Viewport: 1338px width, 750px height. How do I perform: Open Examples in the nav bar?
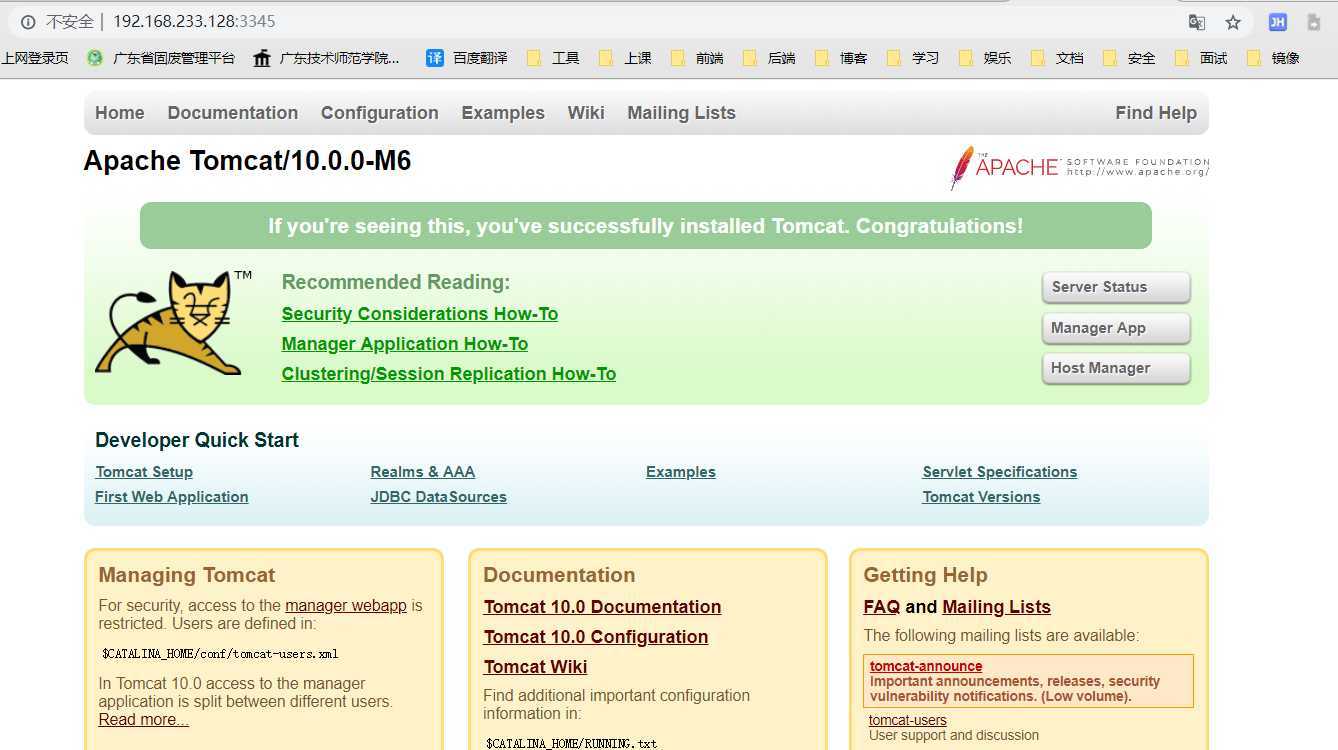503,113
